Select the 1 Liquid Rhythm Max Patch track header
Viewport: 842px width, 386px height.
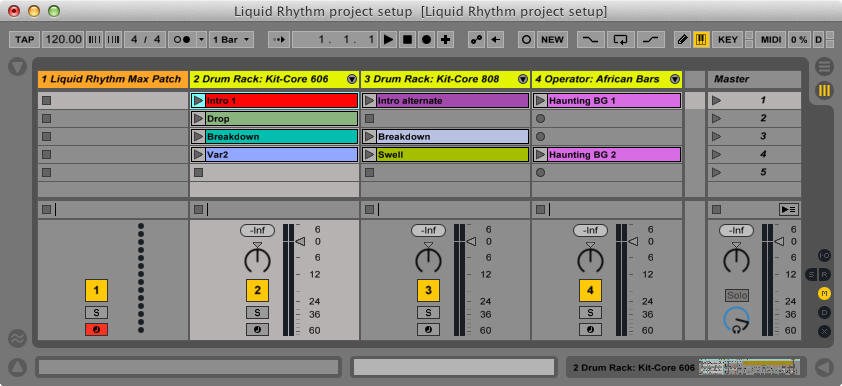(x=113, y=79)
